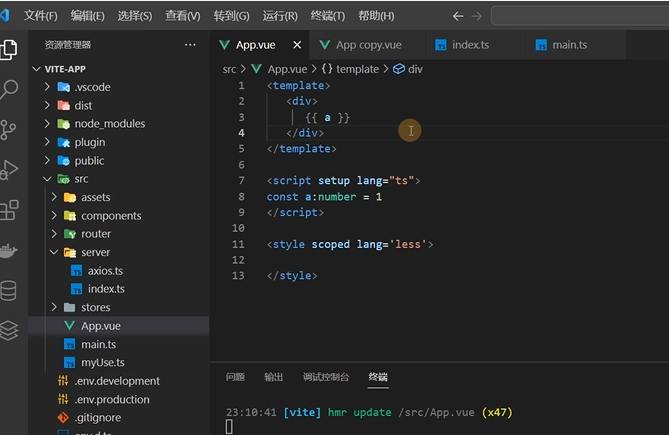669x435 pixels.
Task: Click the terminal cursor line
Action: coord(229,426)
